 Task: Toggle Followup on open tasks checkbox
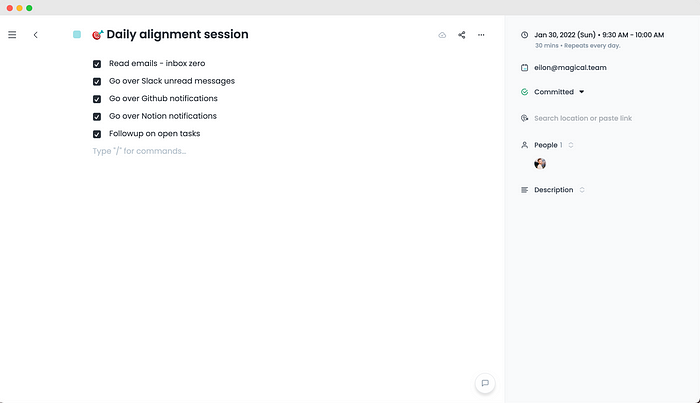click(x=97, y=134)
